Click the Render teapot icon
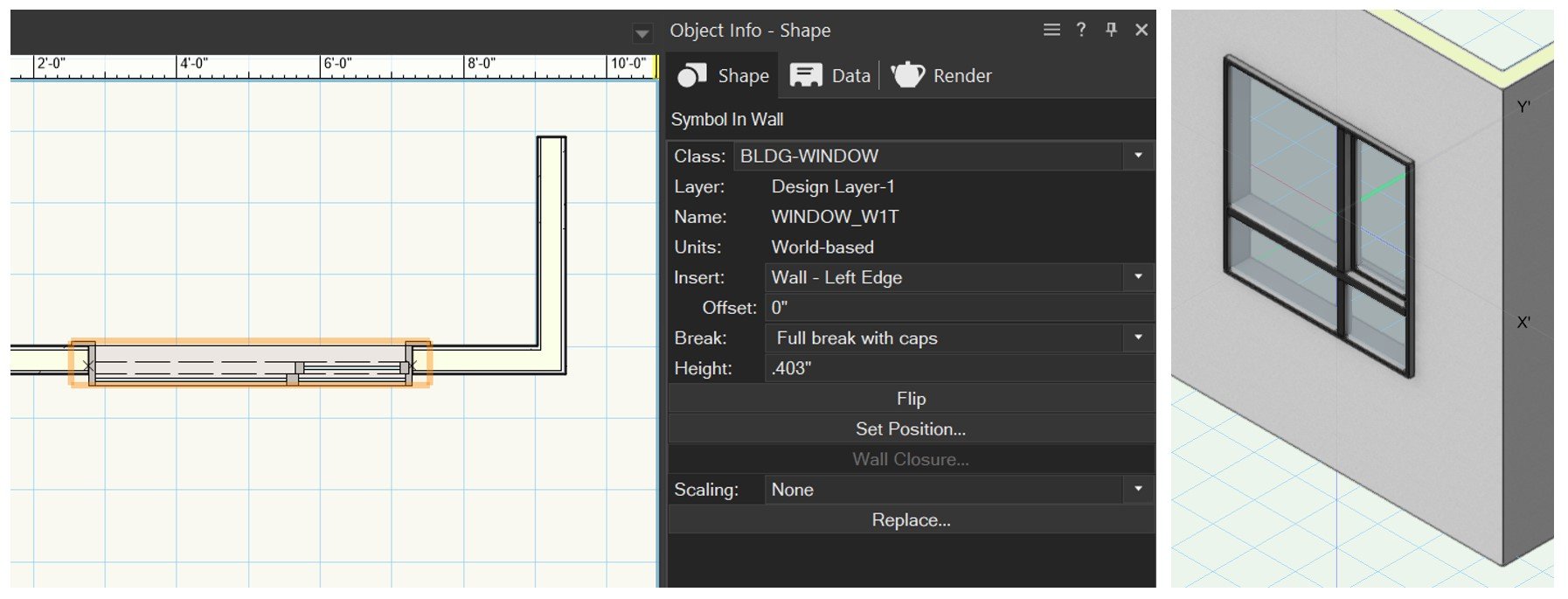This screenshot has width=1568, height=599. pyautogui.click(x=907, y=75)
